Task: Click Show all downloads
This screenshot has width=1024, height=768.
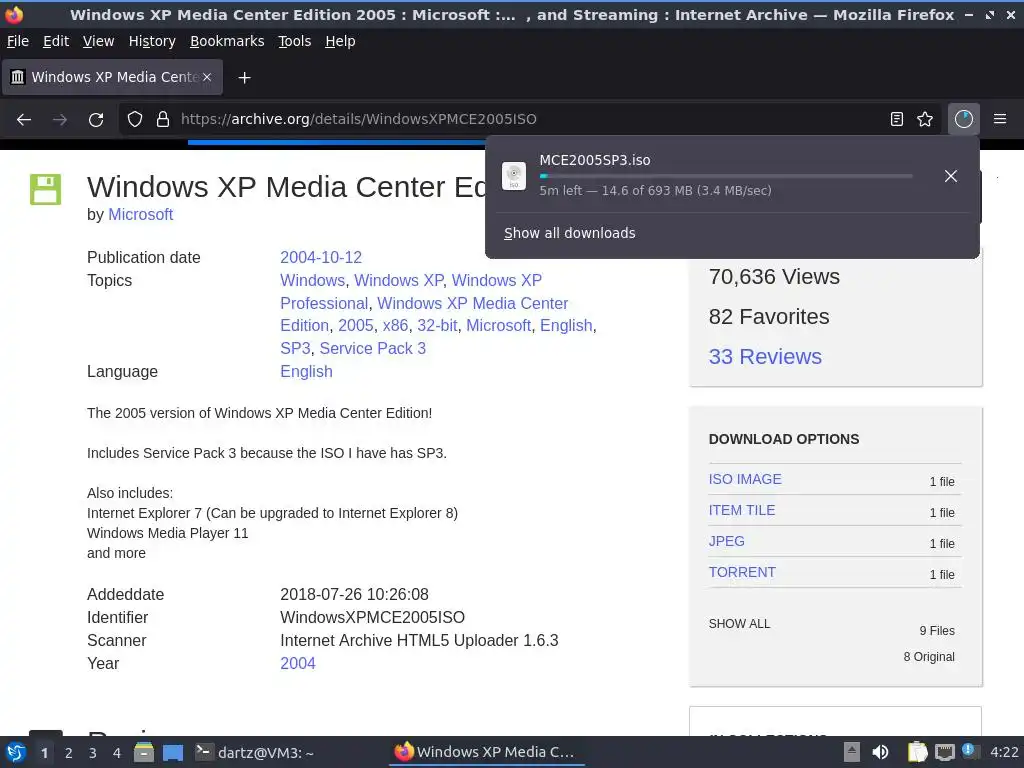Action: 569,233
